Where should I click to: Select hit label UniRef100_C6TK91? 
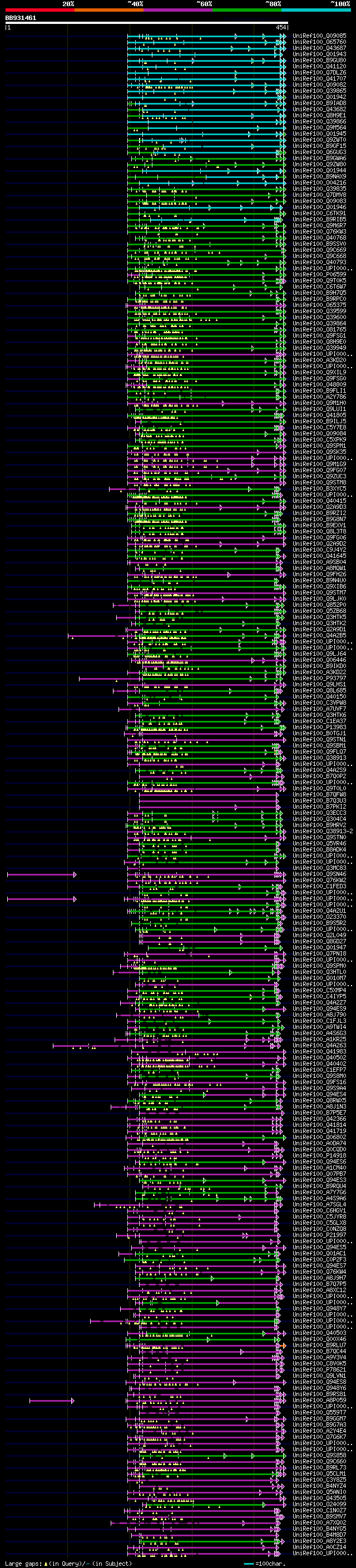[x=319, y=213]
